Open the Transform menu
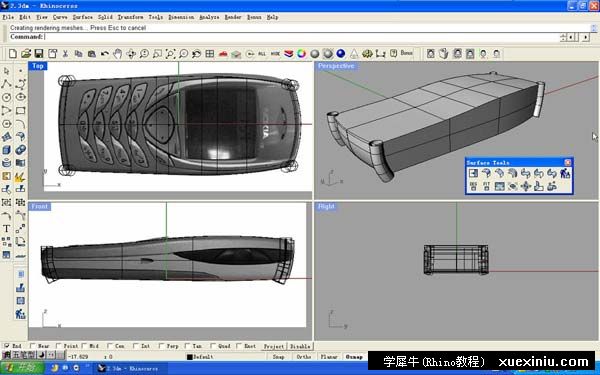The height and width of the screenshot is (375, 600). (130, 17)
